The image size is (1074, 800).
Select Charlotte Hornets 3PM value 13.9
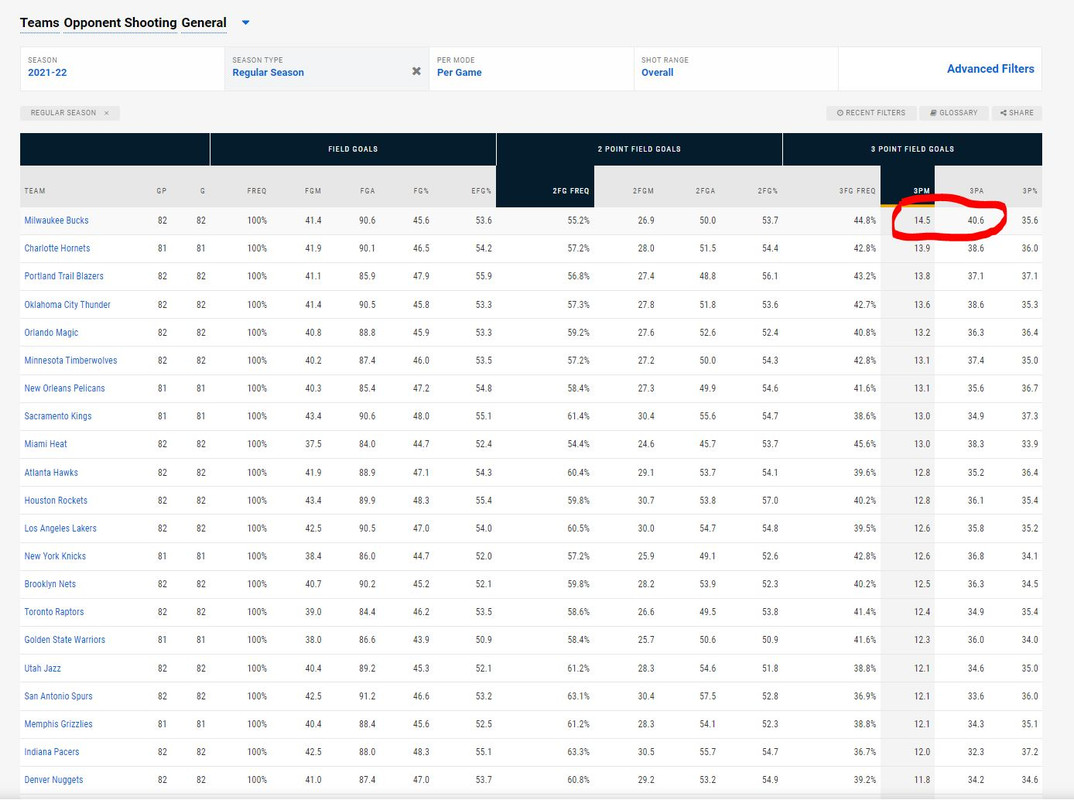tap(922, 249)
